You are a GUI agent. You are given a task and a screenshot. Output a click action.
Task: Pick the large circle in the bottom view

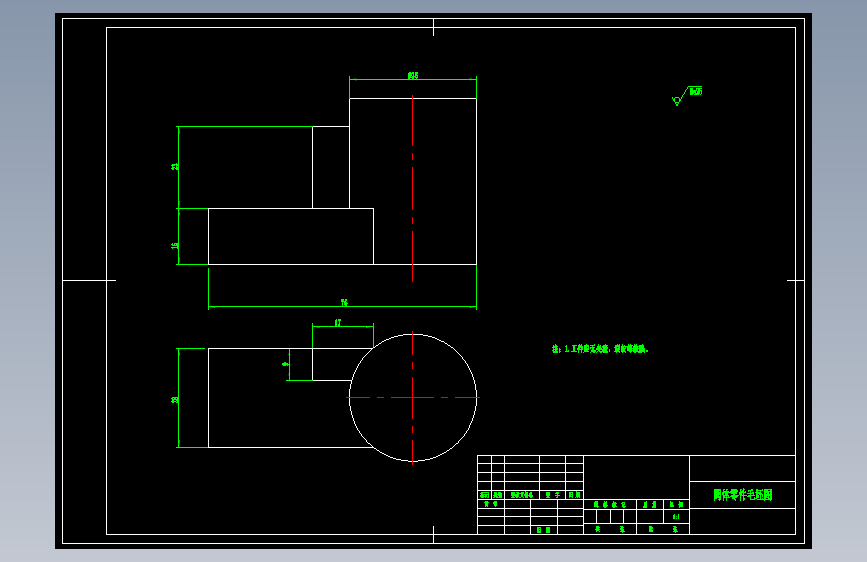pyautogui.click(x=413, y=397)
